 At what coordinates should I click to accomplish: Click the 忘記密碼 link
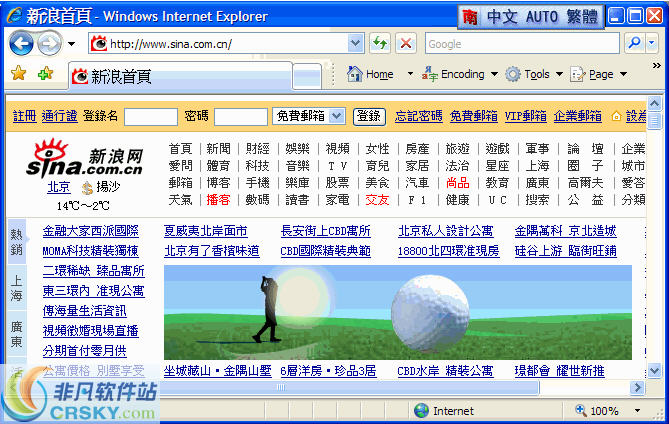pos(419,116)
